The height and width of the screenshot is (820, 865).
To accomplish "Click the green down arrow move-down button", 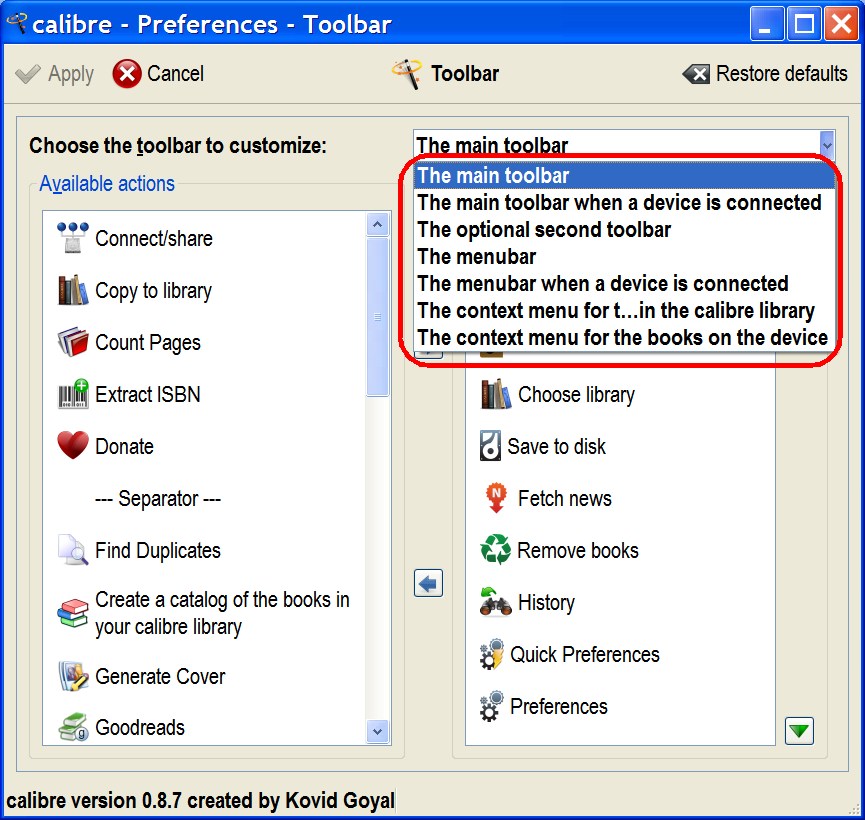I will (x=799, y=731).
